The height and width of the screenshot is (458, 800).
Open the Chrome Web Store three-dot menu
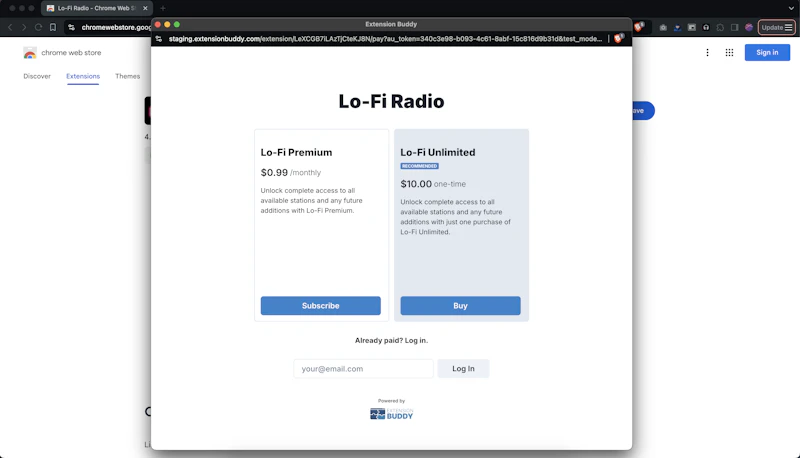(707, 53)
